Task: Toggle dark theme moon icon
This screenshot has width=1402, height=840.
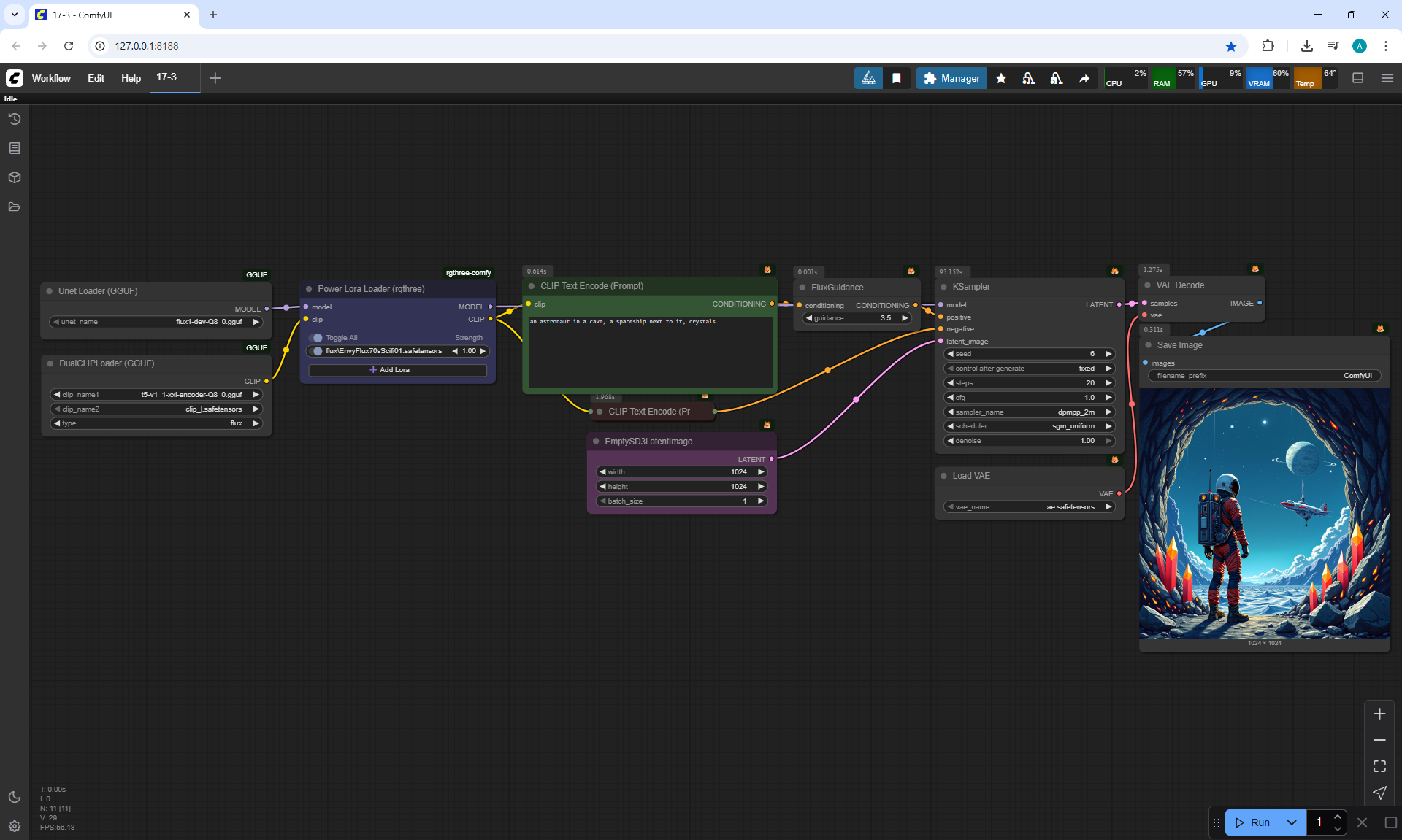Action: [14, 797]
